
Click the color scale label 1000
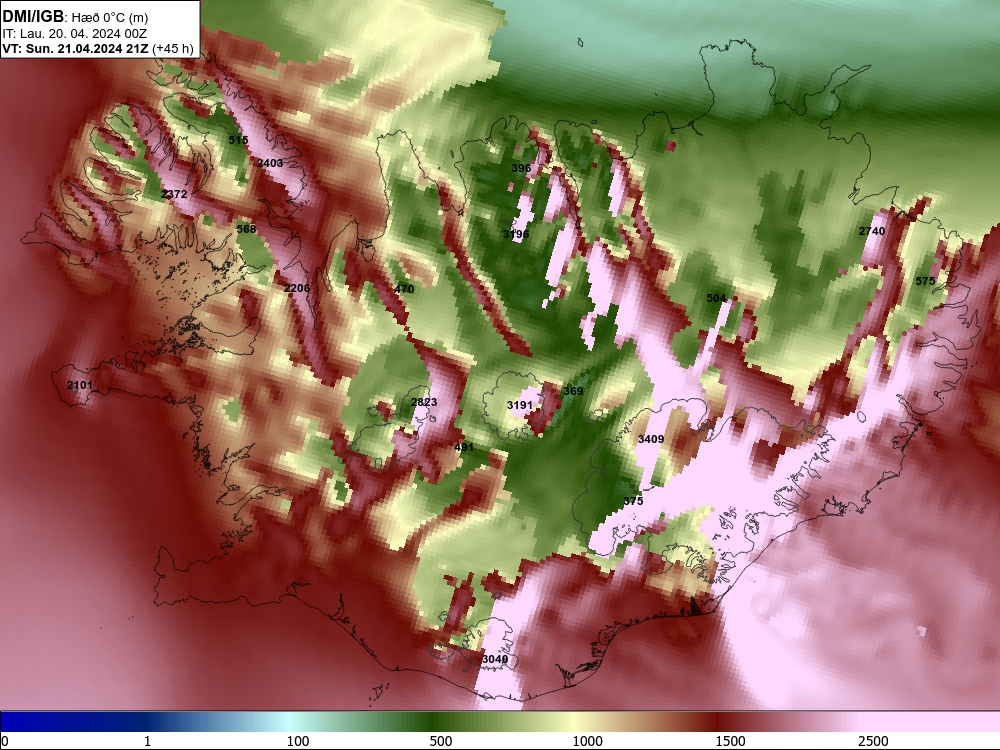(x=587, y=741)
